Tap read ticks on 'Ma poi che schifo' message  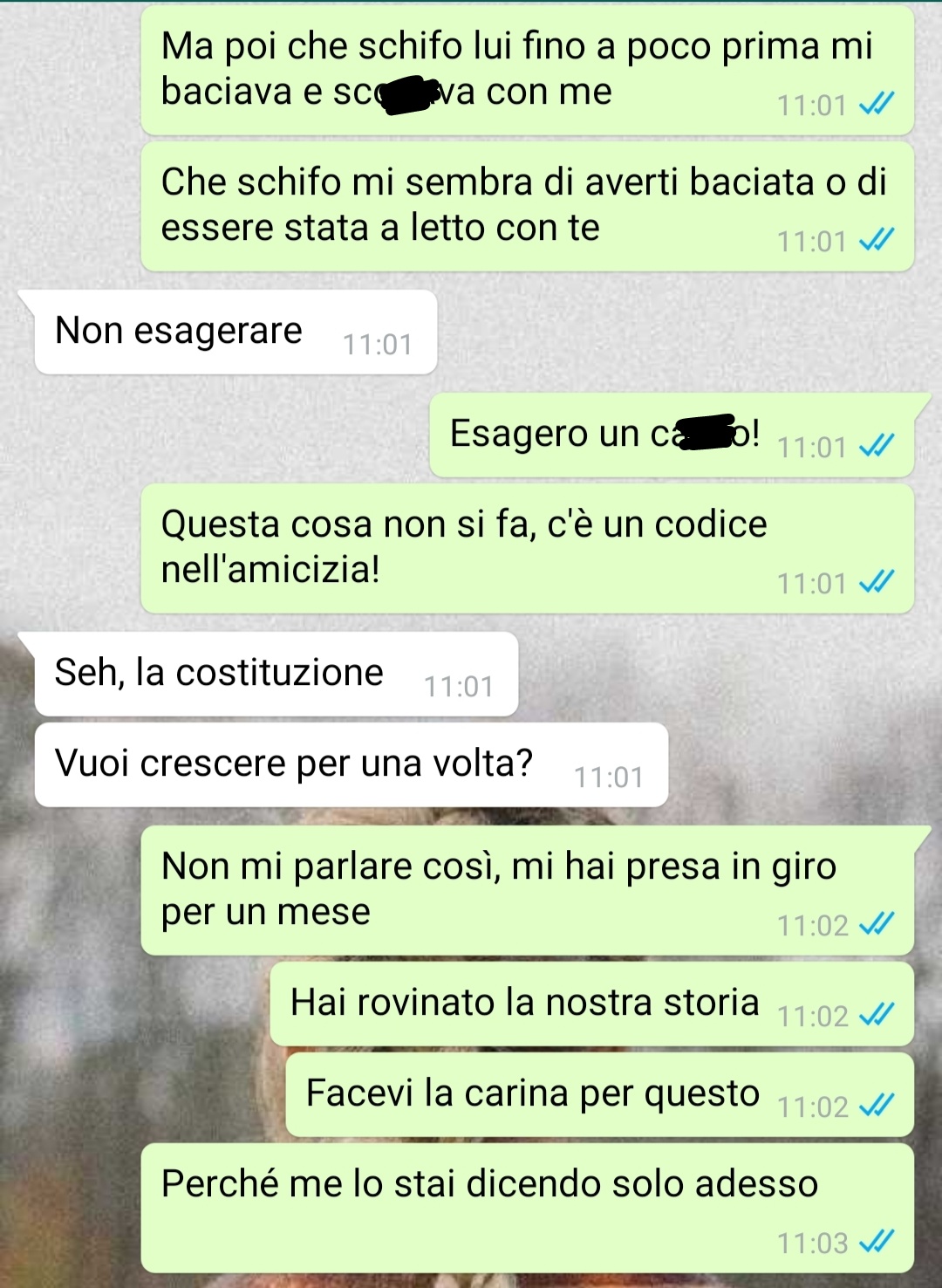[x=876, y=105]
